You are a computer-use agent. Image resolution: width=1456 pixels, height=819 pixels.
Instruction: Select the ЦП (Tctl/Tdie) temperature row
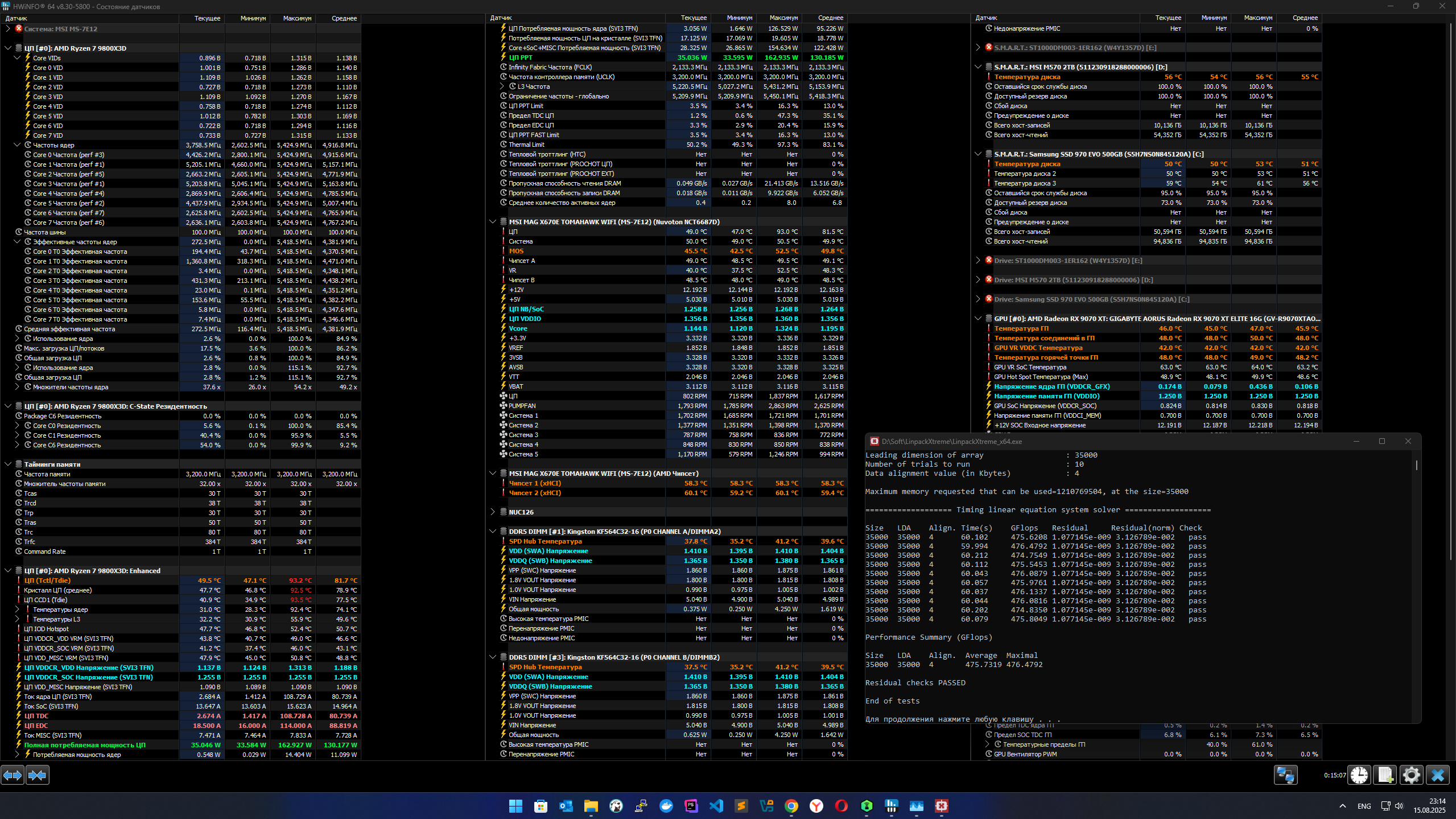pos(47,581)
